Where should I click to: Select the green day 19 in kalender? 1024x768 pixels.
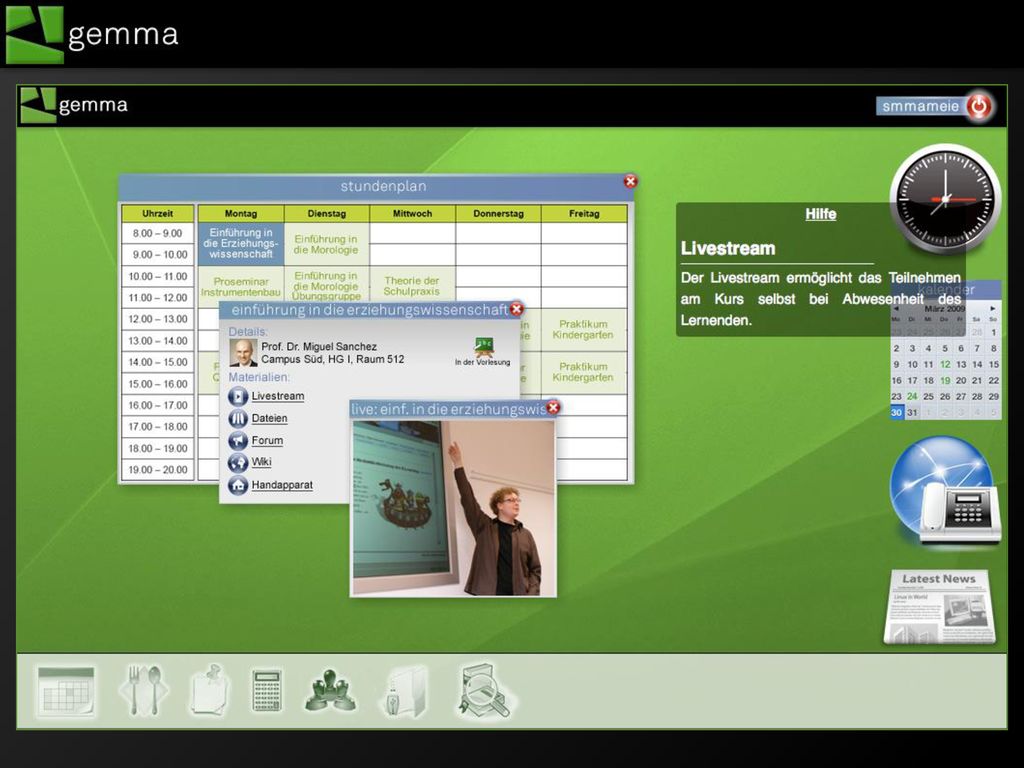click(945, 381)
